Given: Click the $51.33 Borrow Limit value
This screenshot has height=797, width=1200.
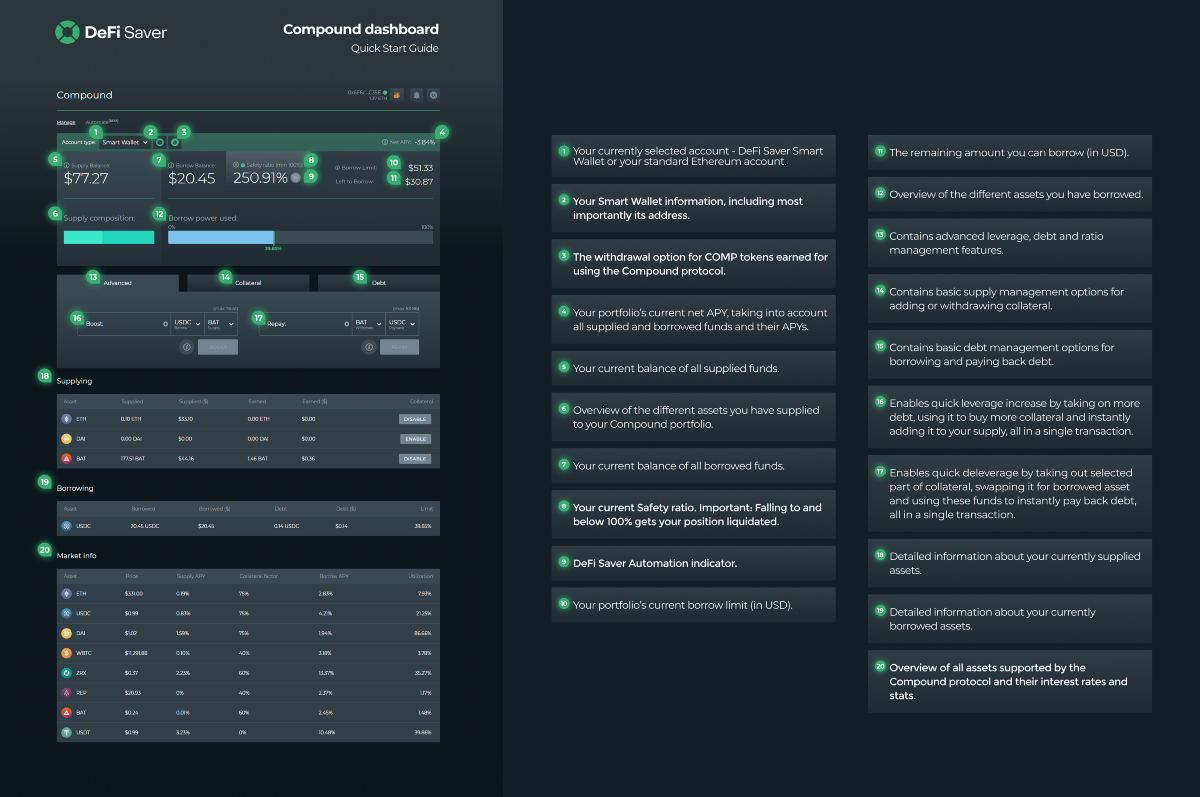Looking at the screenshot, I should point(421,168).
